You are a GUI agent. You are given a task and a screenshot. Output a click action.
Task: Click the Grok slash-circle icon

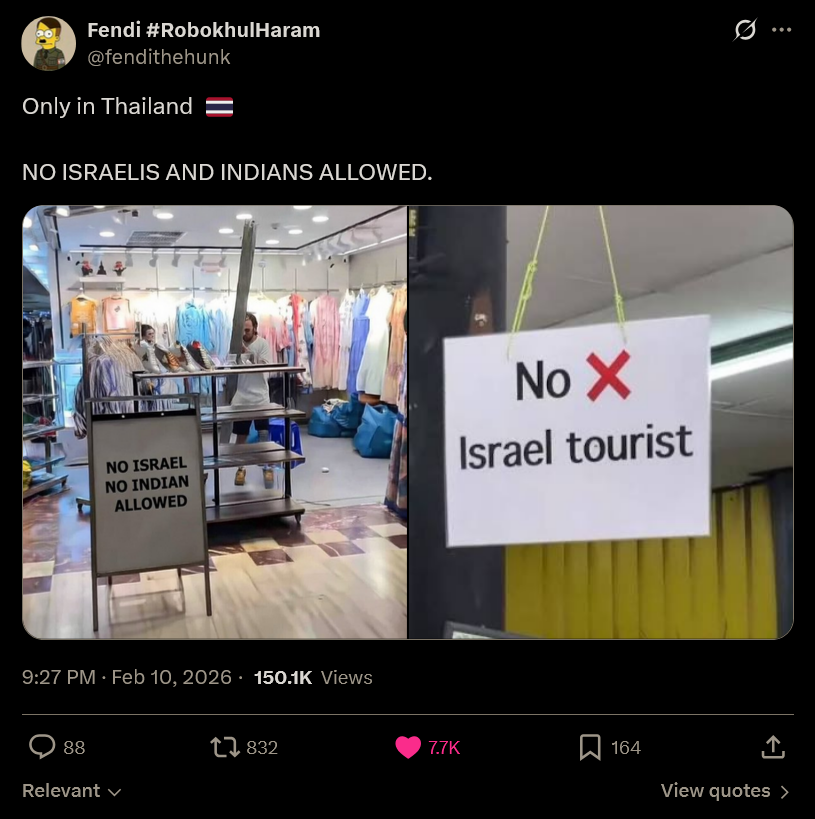pos(745,30)
